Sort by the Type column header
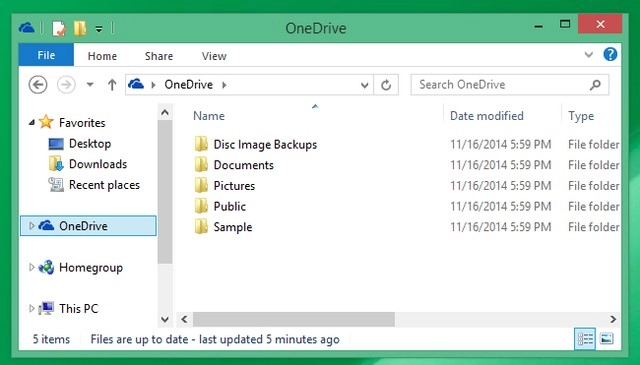Image resolution: width=640 pixels, height=365 pixels. click(581, 116)
